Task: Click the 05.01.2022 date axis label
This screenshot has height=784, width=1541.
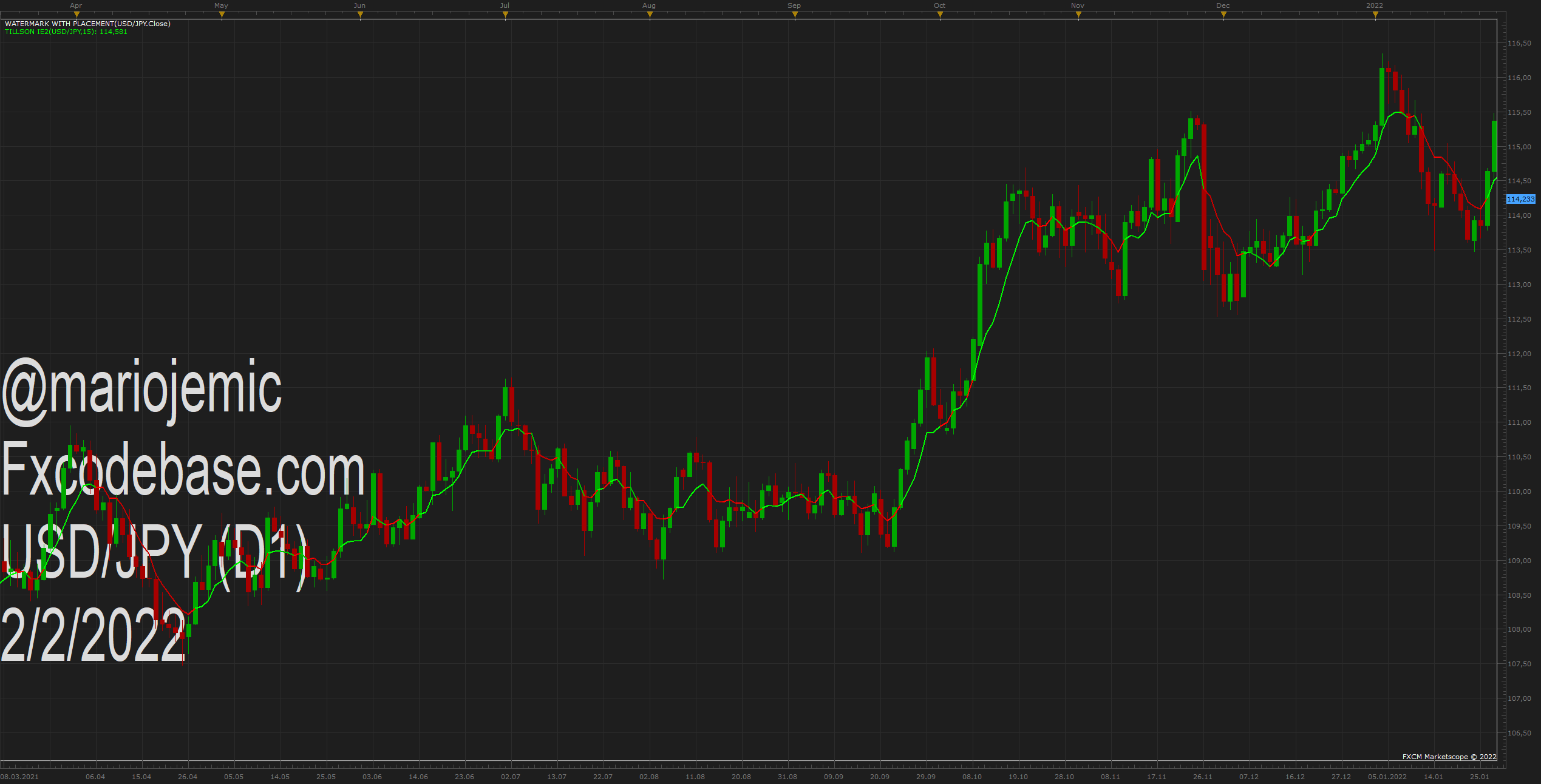Action: click(1387, 777)
